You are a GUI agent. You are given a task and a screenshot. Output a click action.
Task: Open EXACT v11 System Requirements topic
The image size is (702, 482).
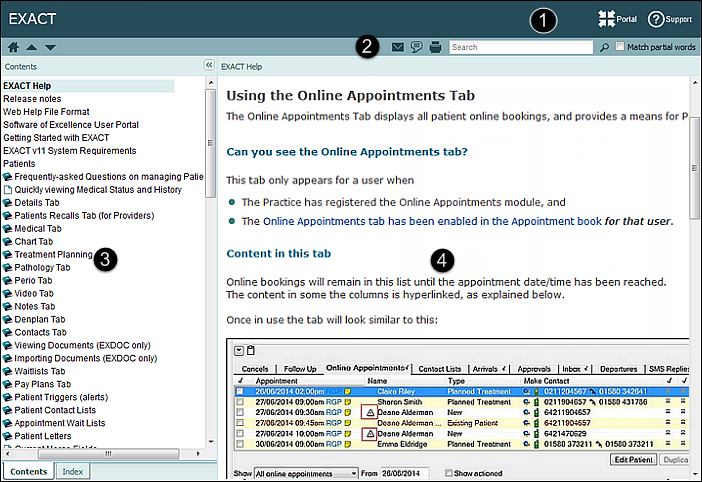(69, 151)
